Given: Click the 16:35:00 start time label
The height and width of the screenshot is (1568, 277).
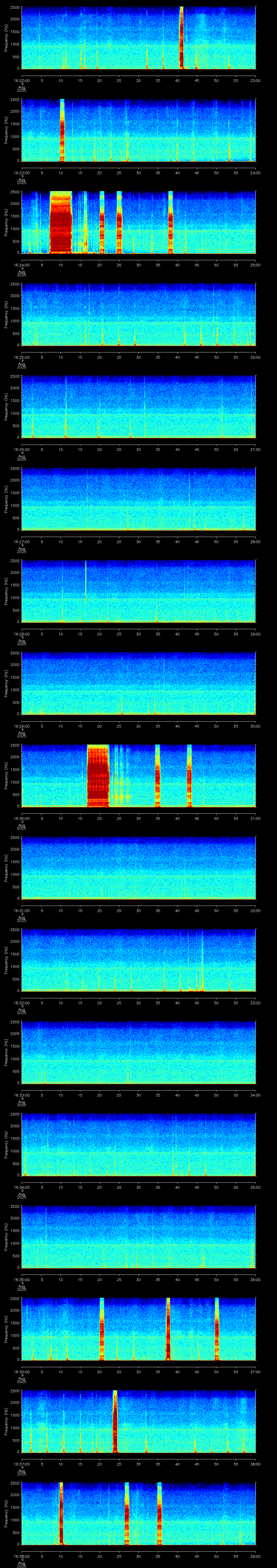Looking at the screenshot, I should coord(21,1279).
